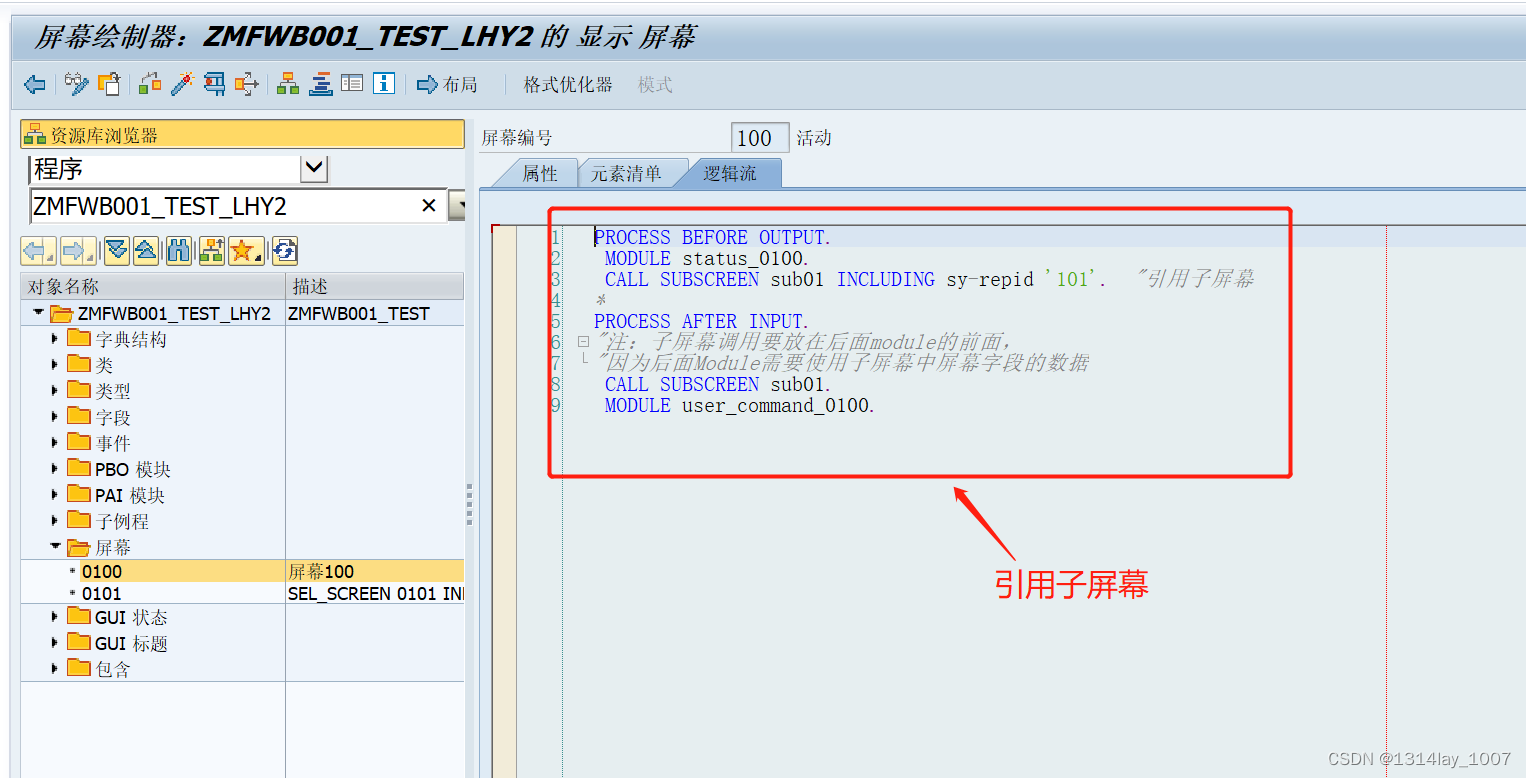This screenshot has height=778, width=1526.
Task: Click the Display Object List icon
Action: (288, 84)
